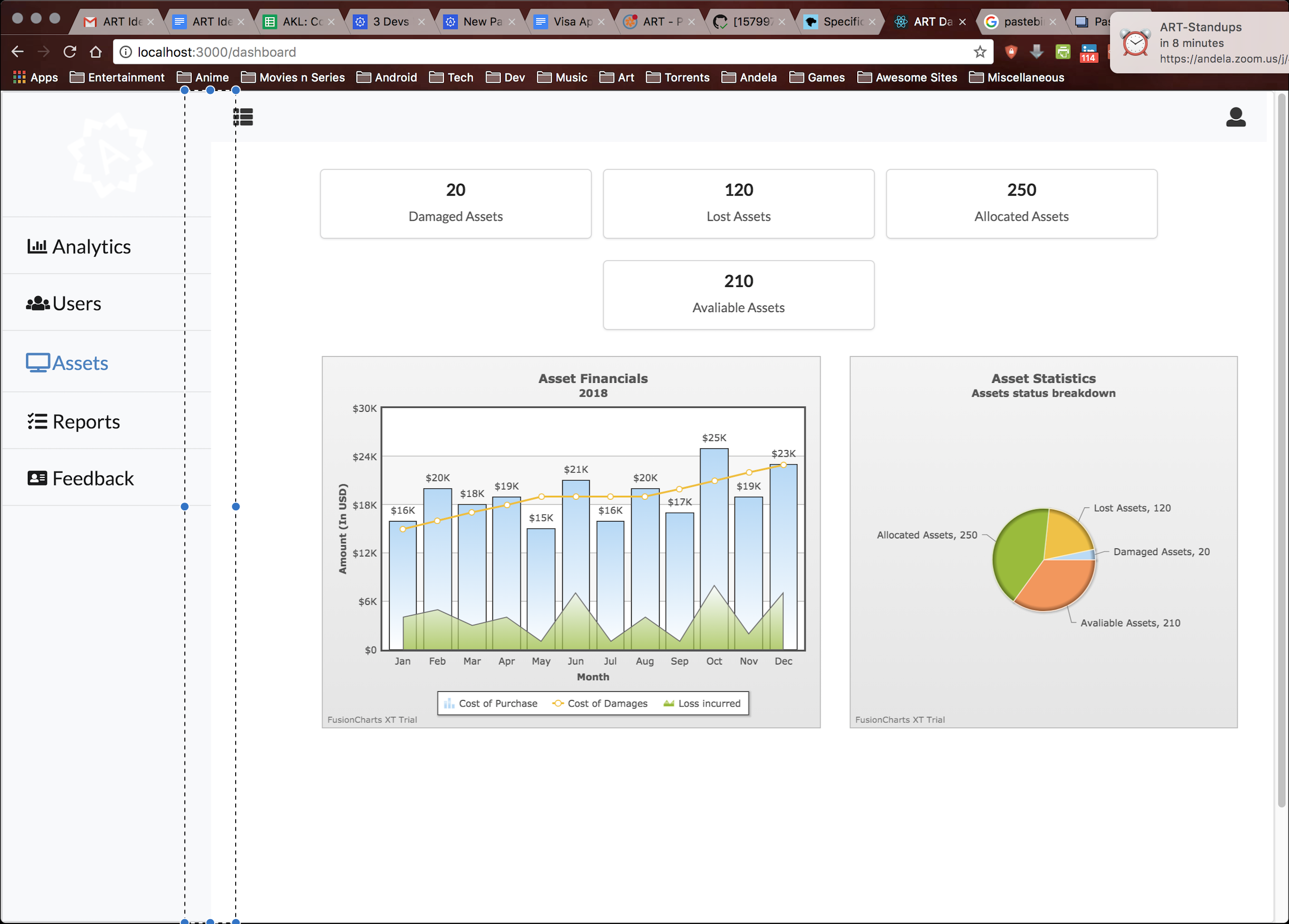Screen dimensions: 1289x924
Task: Switch to the AKL: Co spreadsheet tab
Action: click(300, 22)
